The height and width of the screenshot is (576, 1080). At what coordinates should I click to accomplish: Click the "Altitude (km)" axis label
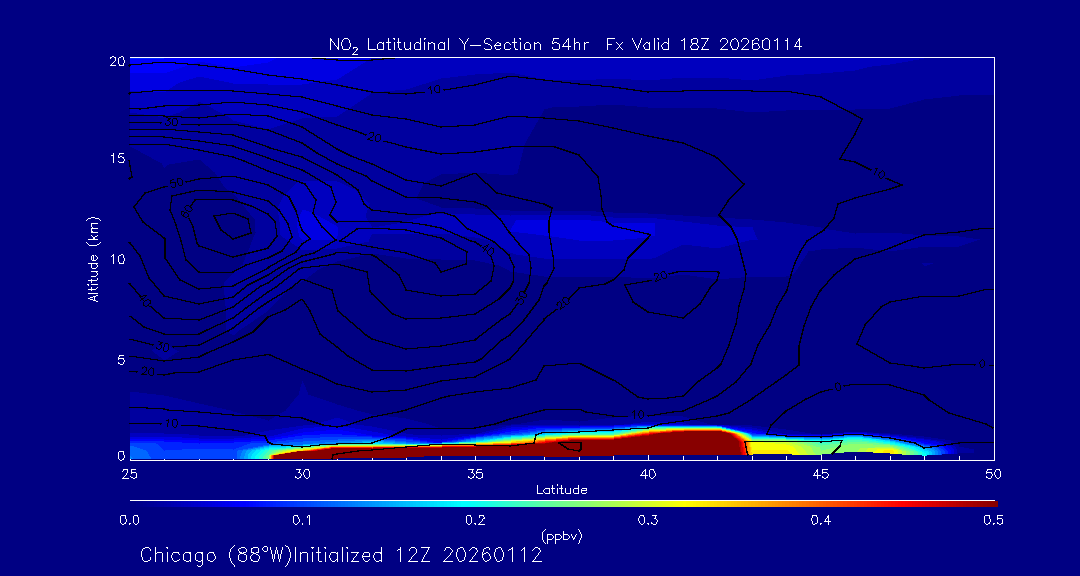click(94, 260)
